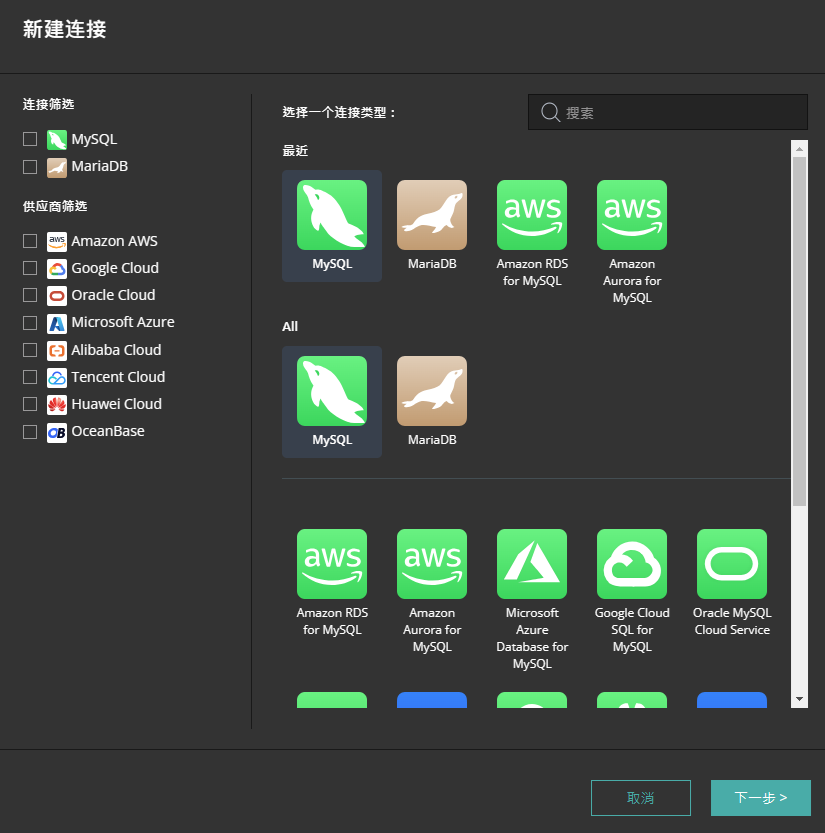Click the Alibaba Cloud filter label
The height and width of the screenshot is (833, 825).
pos(116,350)
